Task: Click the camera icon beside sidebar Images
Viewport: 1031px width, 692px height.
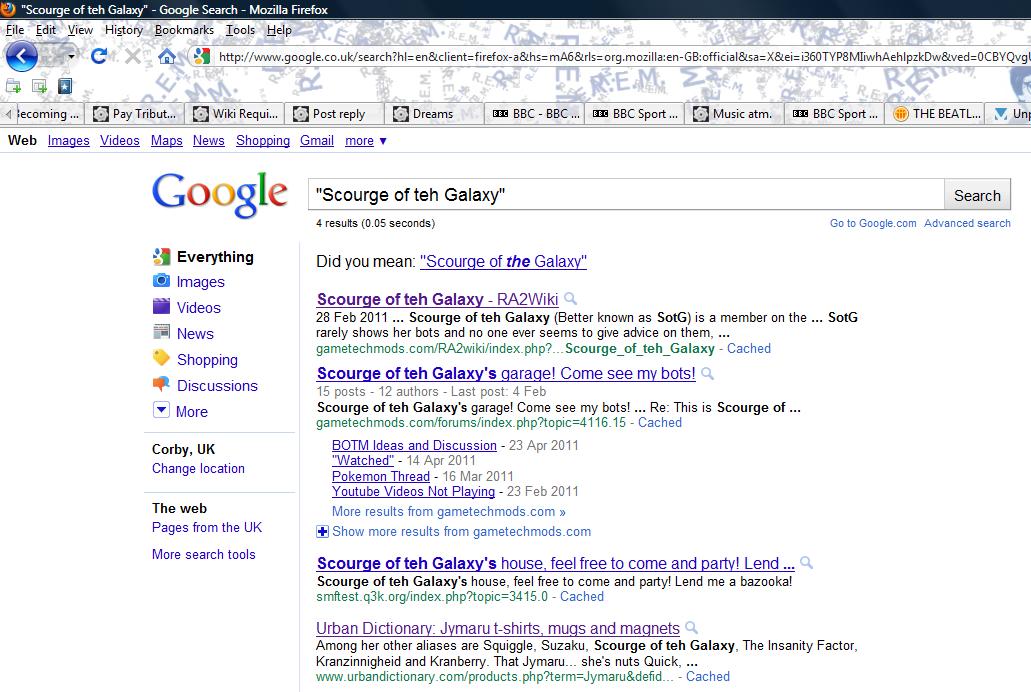Action: pyautogui.click(x=161, y=281)
